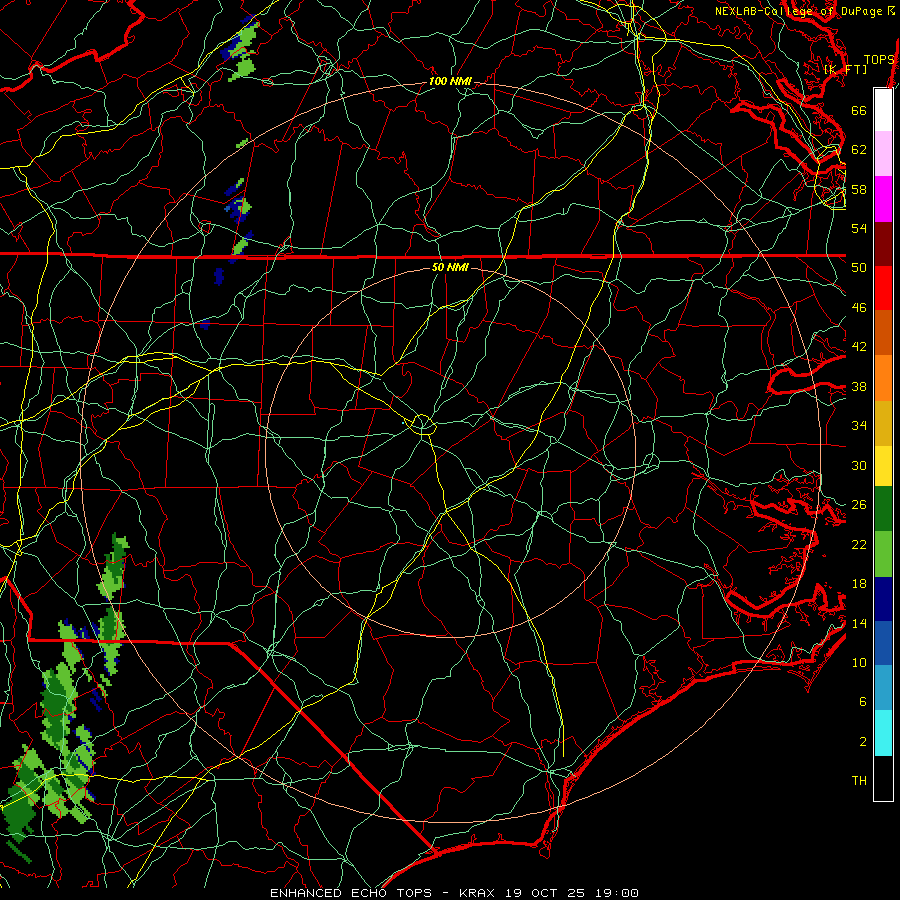900x900 pixels.
Task: Click the gold legend swatch
Action: click(x=883, y=424)
